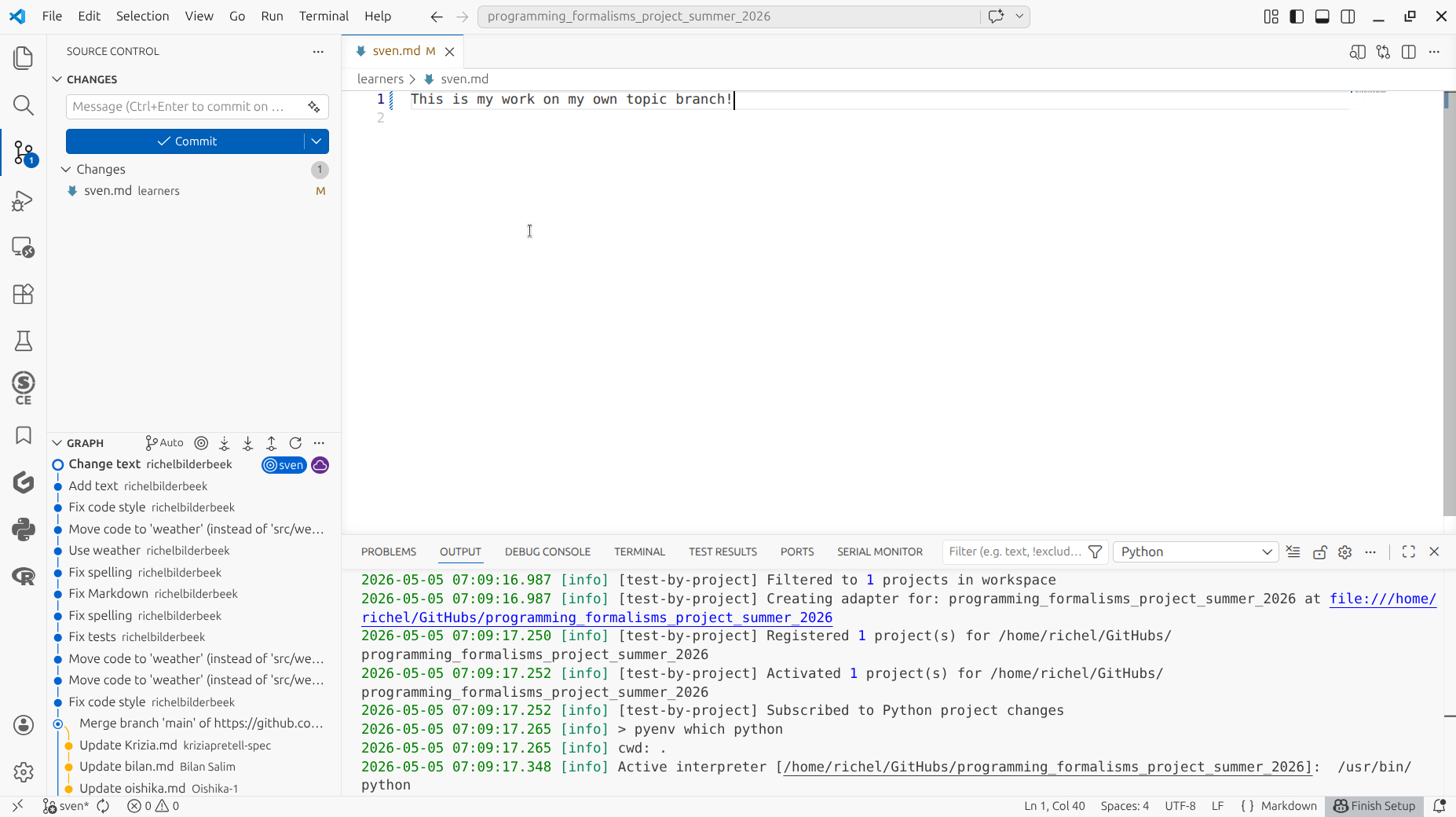Change the Spaces: 4 indentation setting
Viewport: 1456px width, 817px height.
[1125, 806]
